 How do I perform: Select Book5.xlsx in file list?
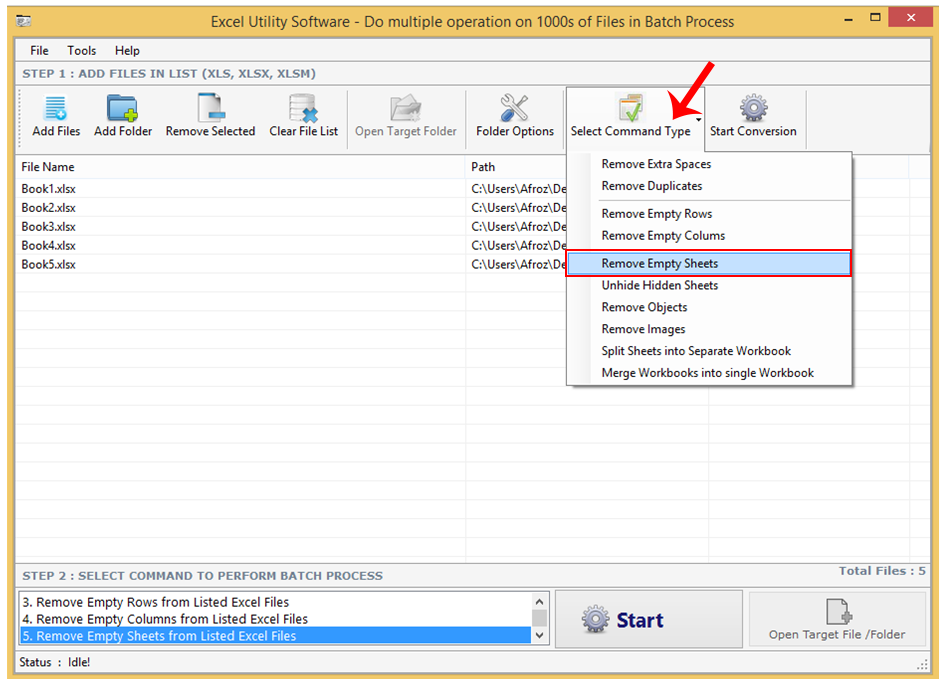(x=48, y=264)
